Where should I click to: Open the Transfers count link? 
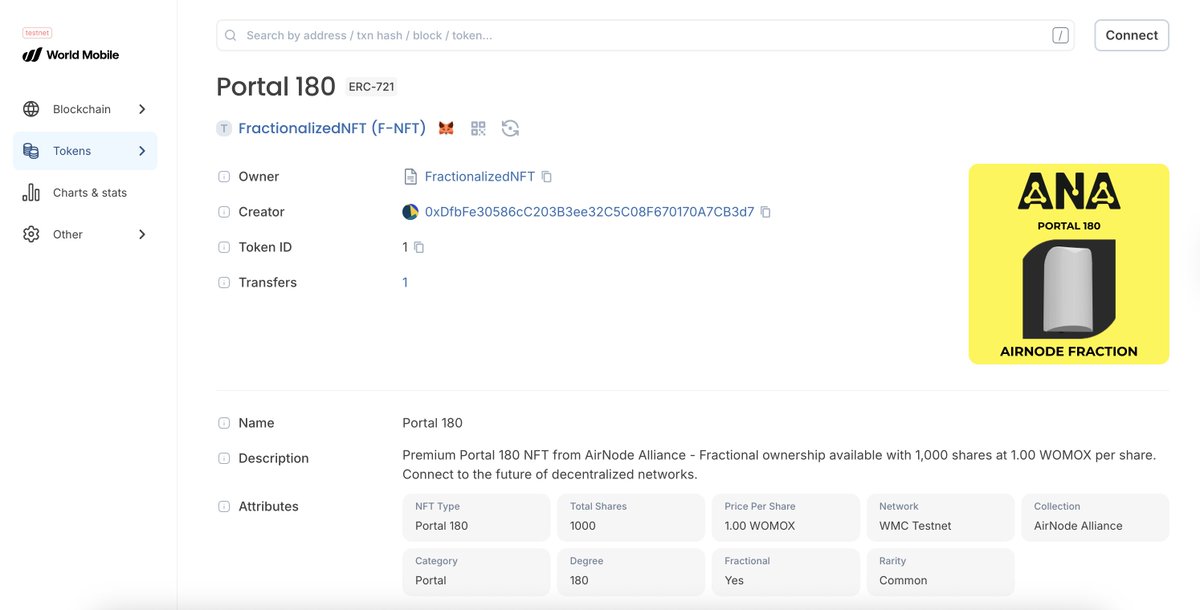pyautogui.click(x=405, y=283)
